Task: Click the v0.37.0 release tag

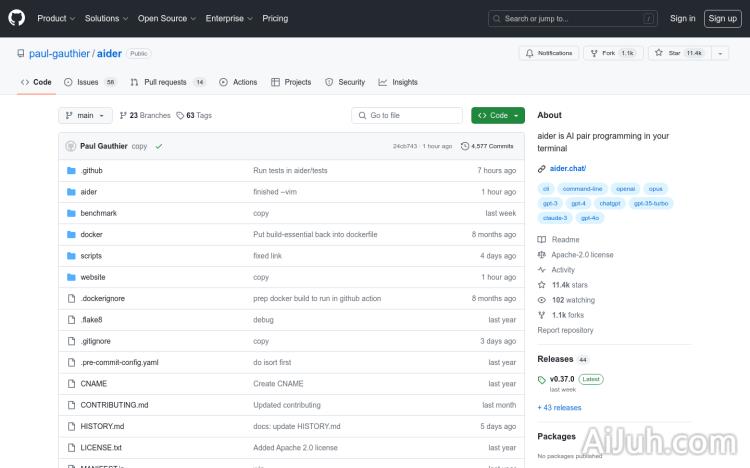Action: pos(562,379)
